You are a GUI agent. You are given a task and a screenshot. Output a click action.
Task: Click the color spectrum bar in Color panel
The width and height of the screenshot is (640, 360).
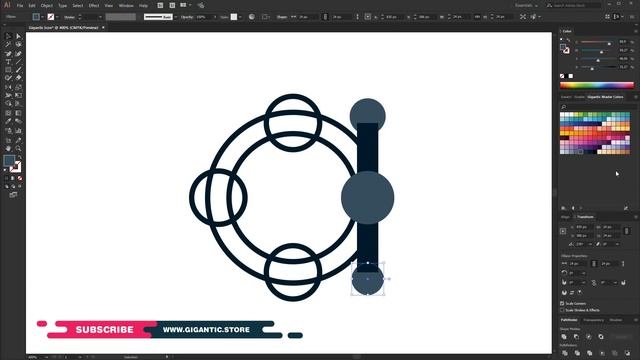click(x=597, y=85)
